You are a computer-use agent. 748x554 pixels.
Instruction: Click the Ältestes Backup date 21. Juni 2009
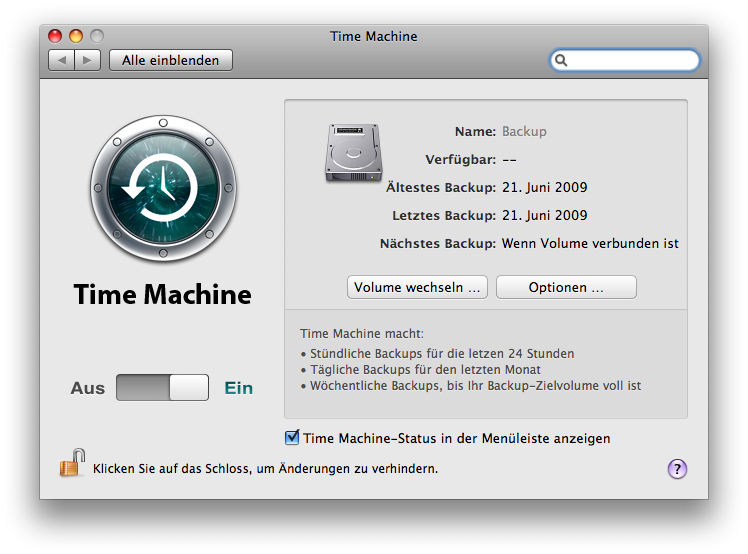point(545,187)
